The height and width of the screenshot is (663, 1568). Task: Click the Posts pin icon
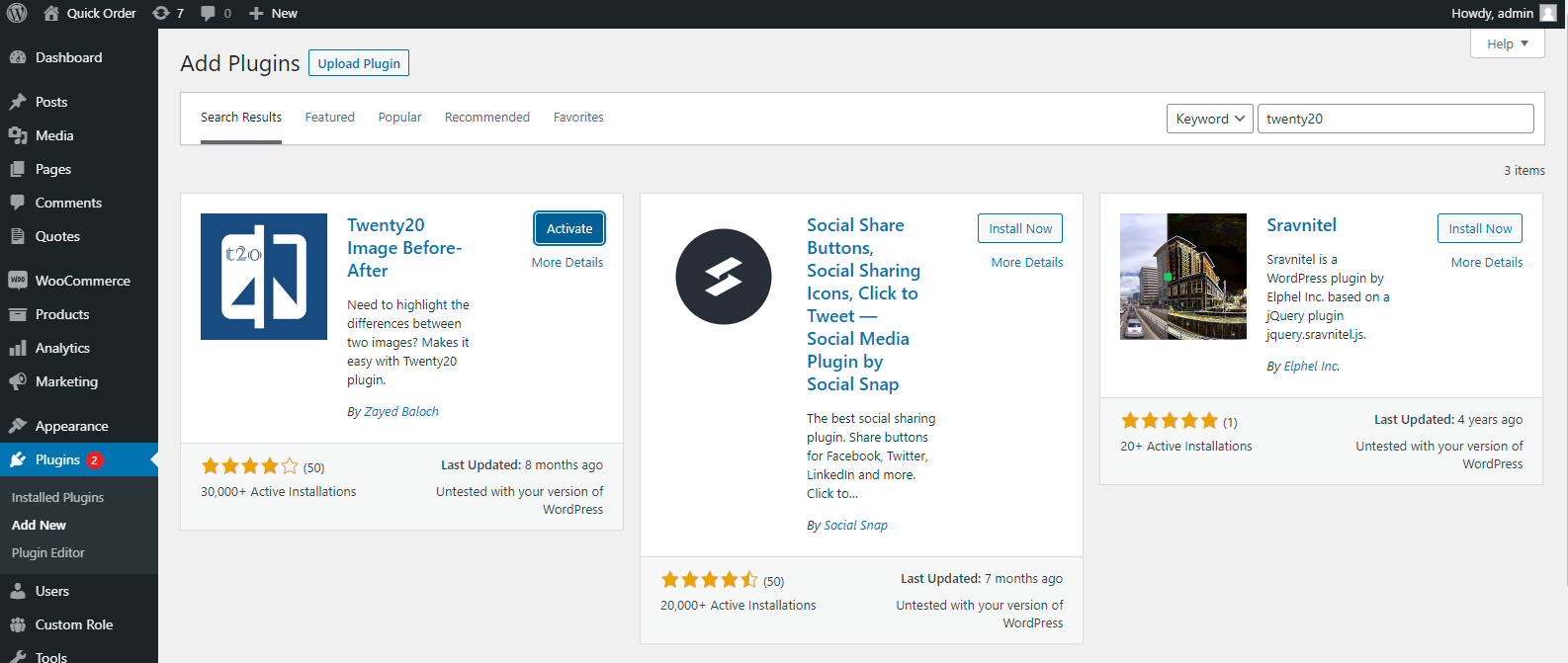point(18,102)
